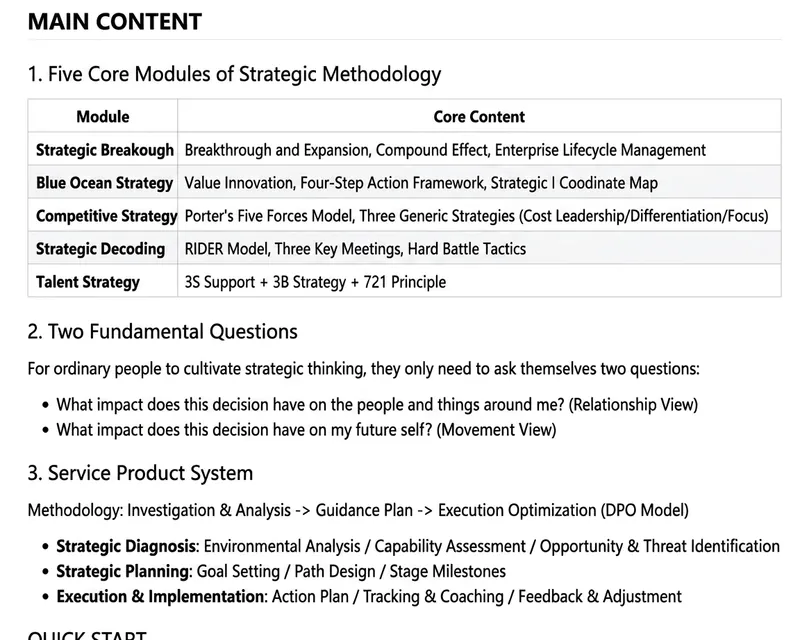Select the Blue Ocean Strategy cell
This screenshot has height=640, width=800.
[x=103, y=183]
